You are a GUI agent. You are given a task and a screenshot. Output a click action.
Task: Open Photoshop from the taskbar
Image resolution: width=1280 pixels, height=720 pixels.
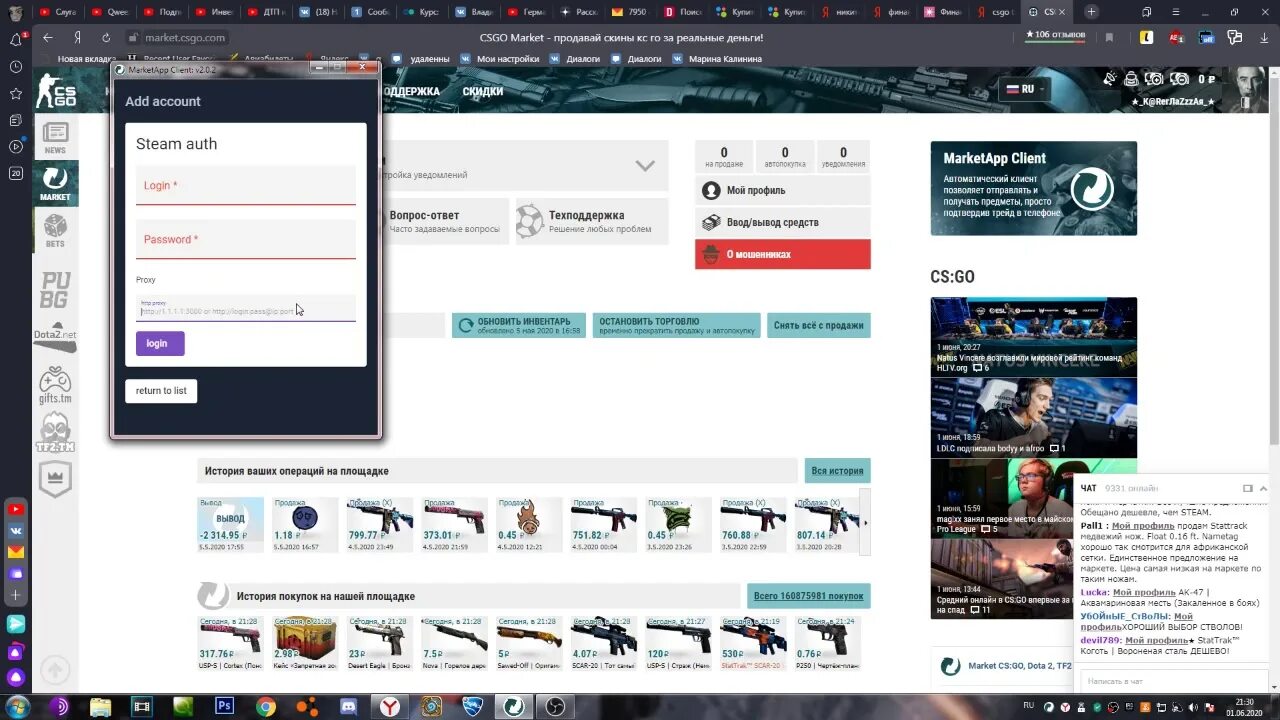(225, 706)
